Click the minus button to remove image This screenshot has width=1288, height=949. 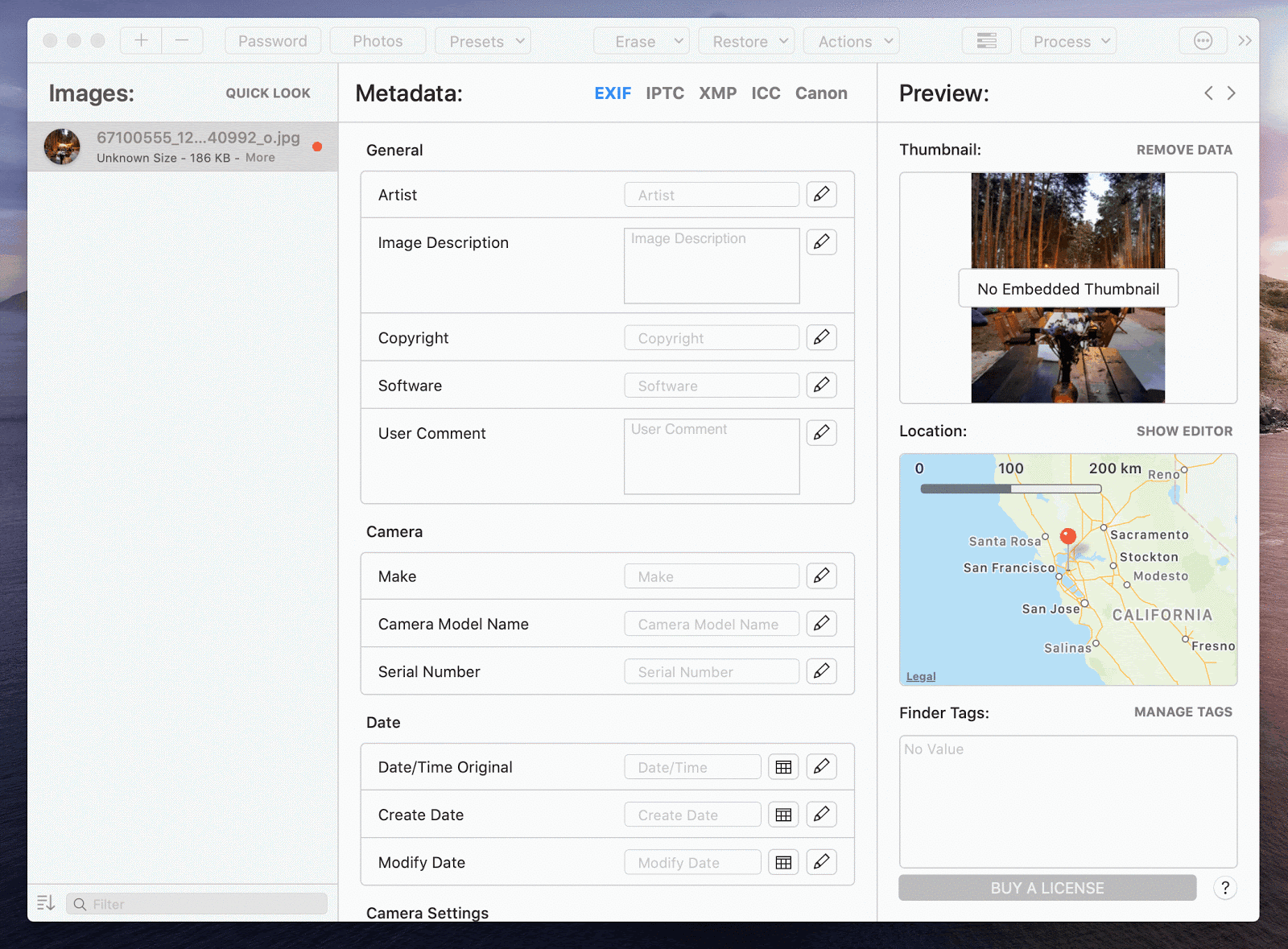coord(182,40)
